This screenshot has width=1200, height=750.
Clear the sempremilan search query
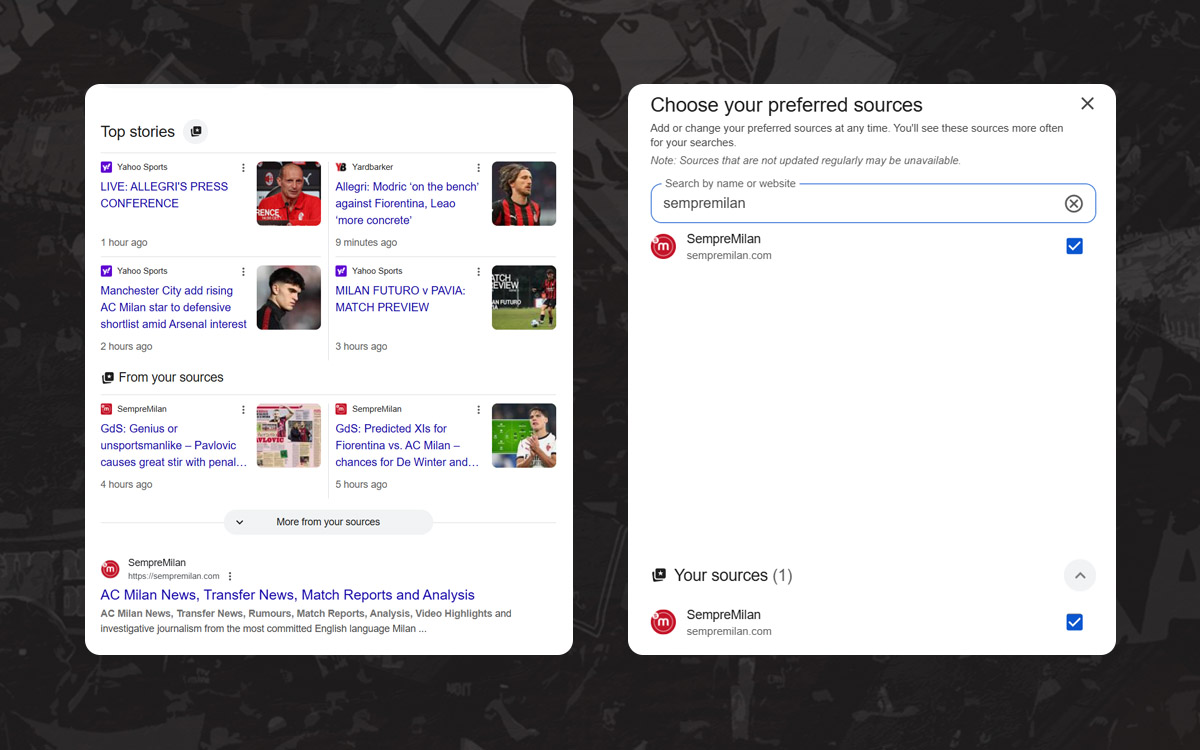point(1074,203)
